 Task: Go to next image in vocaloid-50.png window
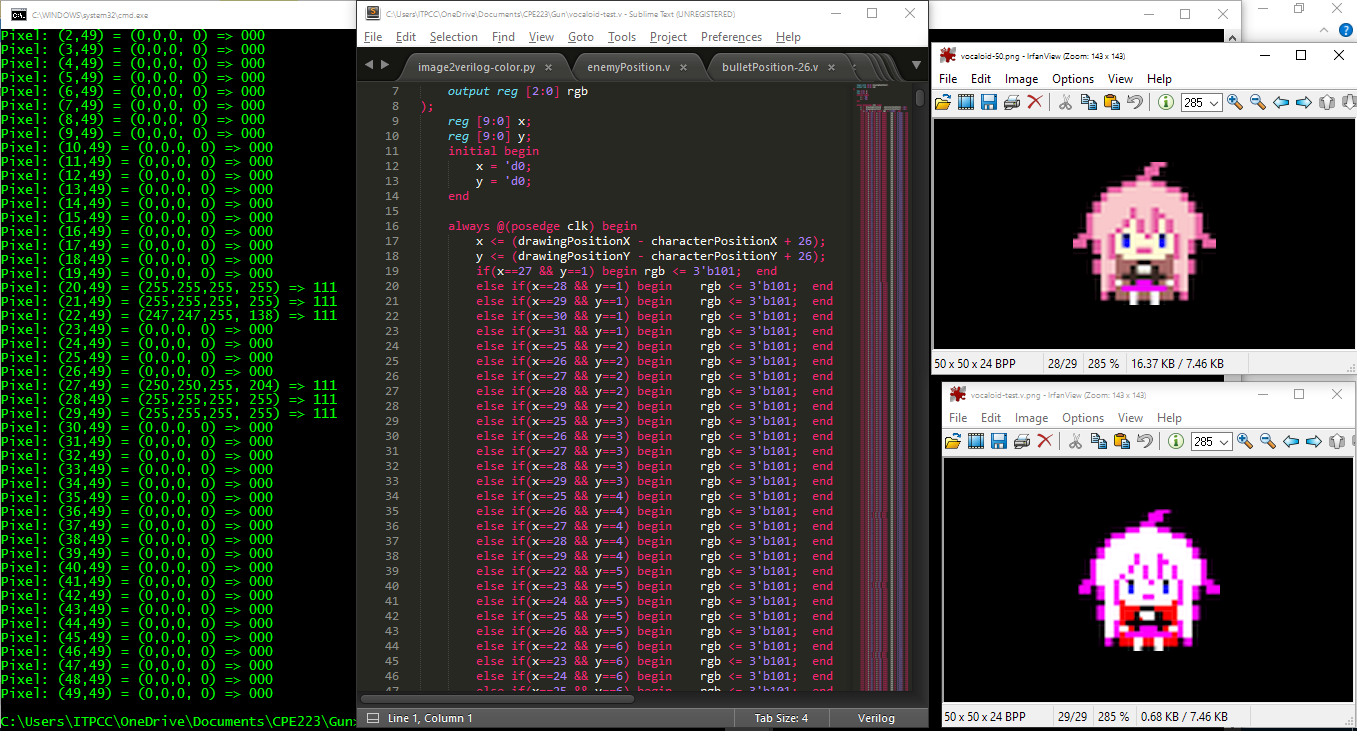coord(1304,102)
